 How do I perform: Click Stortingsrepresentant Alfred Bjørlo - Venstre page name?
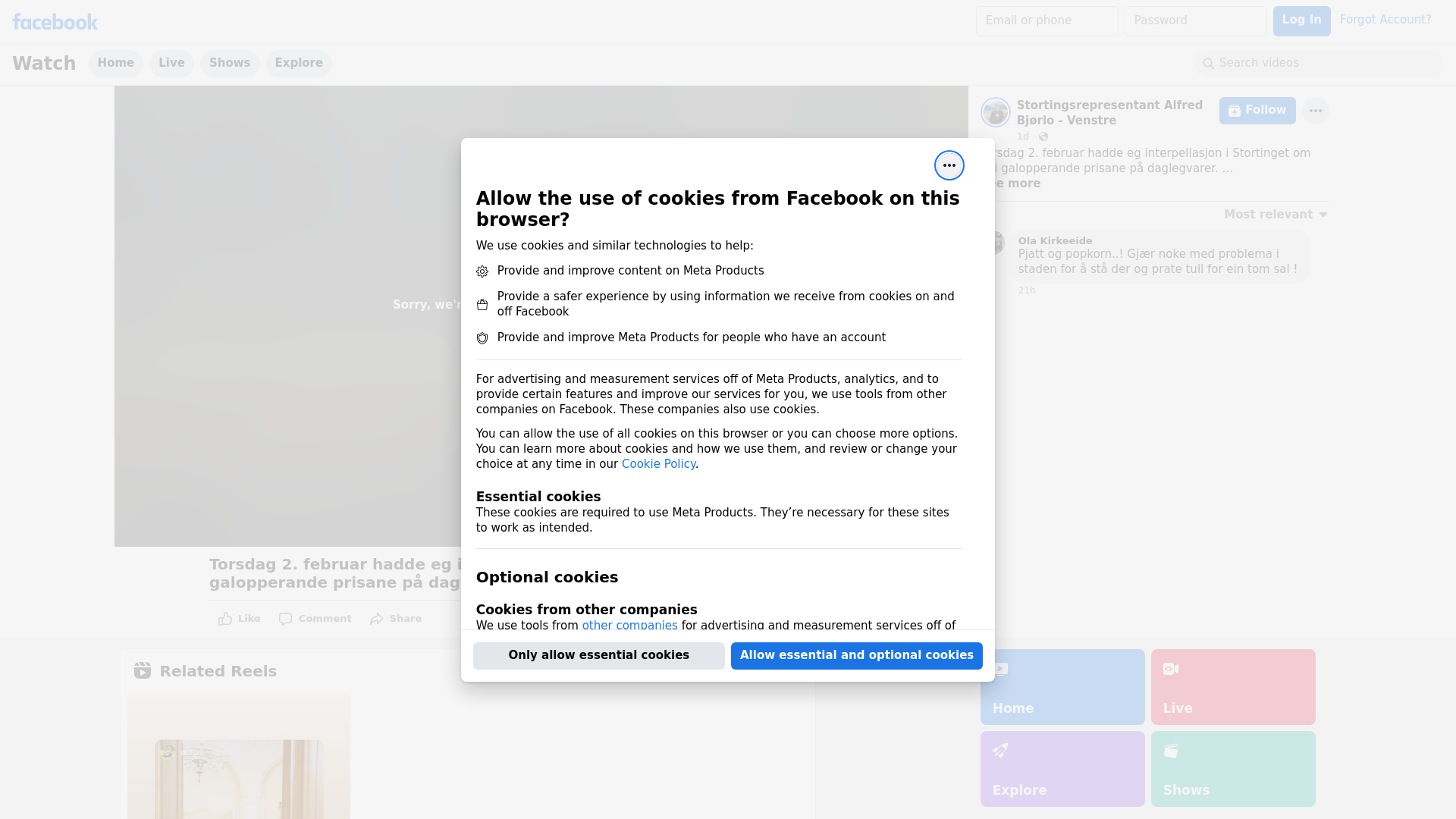[1109, 112]
